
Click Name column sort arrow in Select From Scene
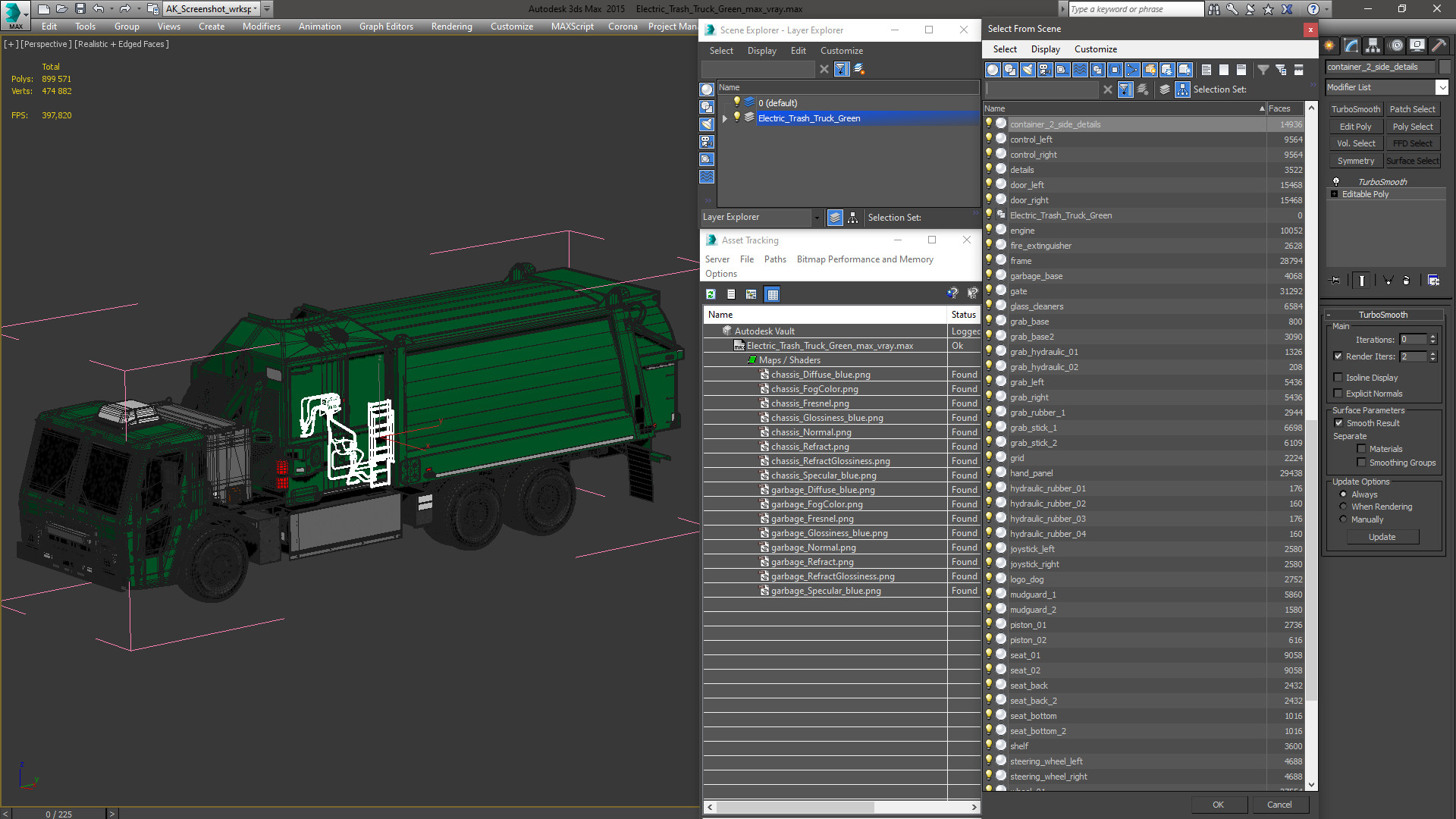tap(1262, 108)
